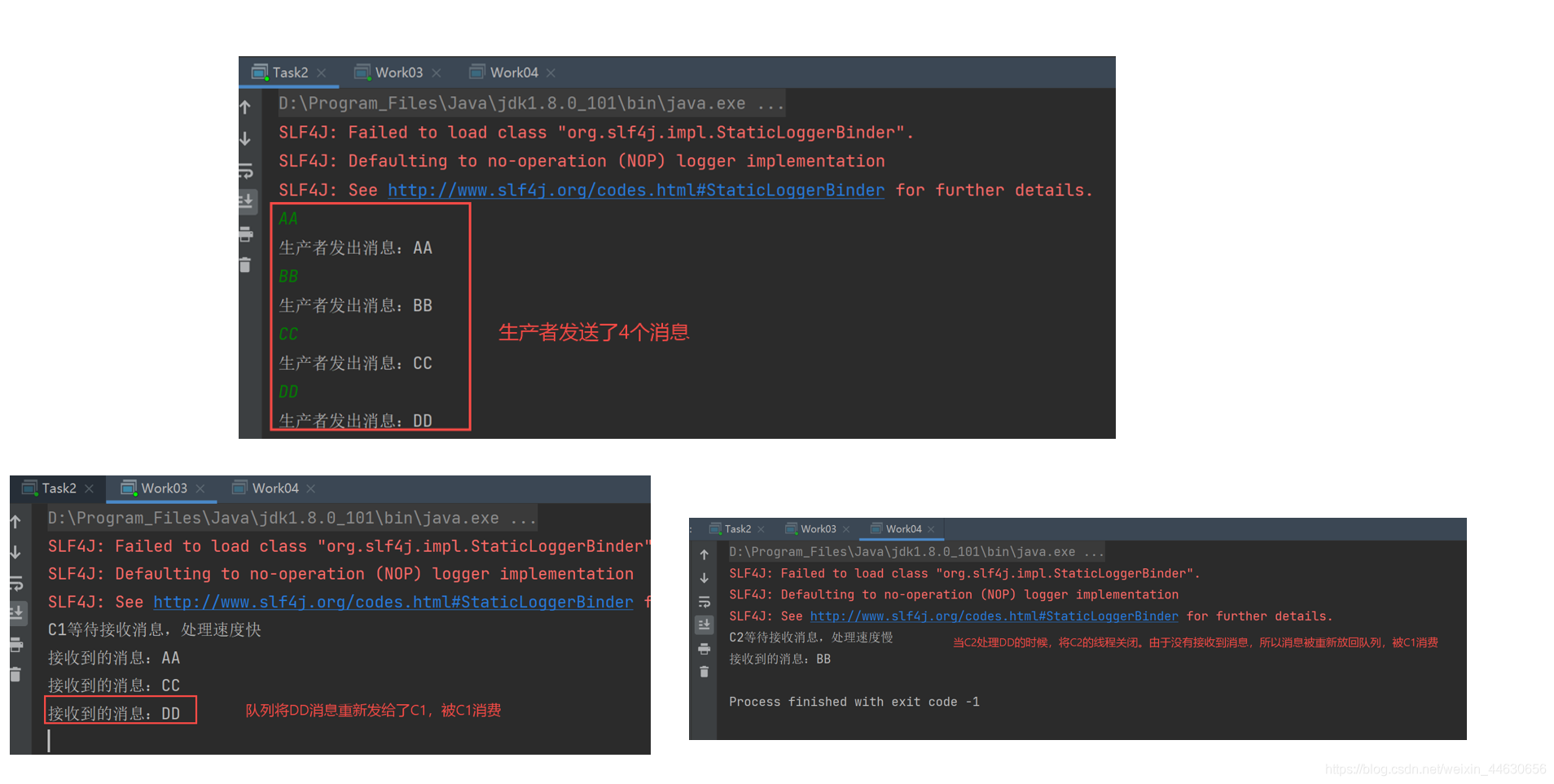Close the Work03 tab in the C2 console

pos(846,529)
